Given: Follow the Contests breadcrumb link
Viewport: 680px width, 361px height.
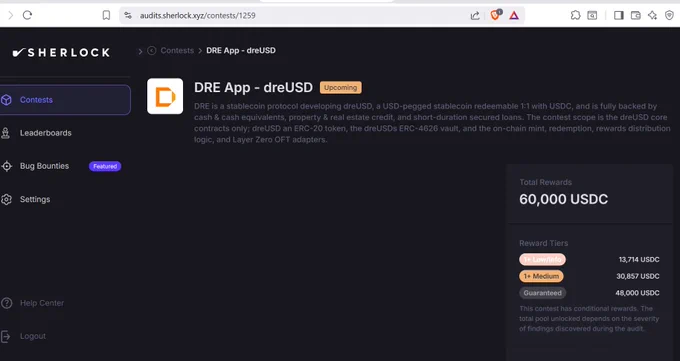Looking at the screenshot, I should coord(177,51).
